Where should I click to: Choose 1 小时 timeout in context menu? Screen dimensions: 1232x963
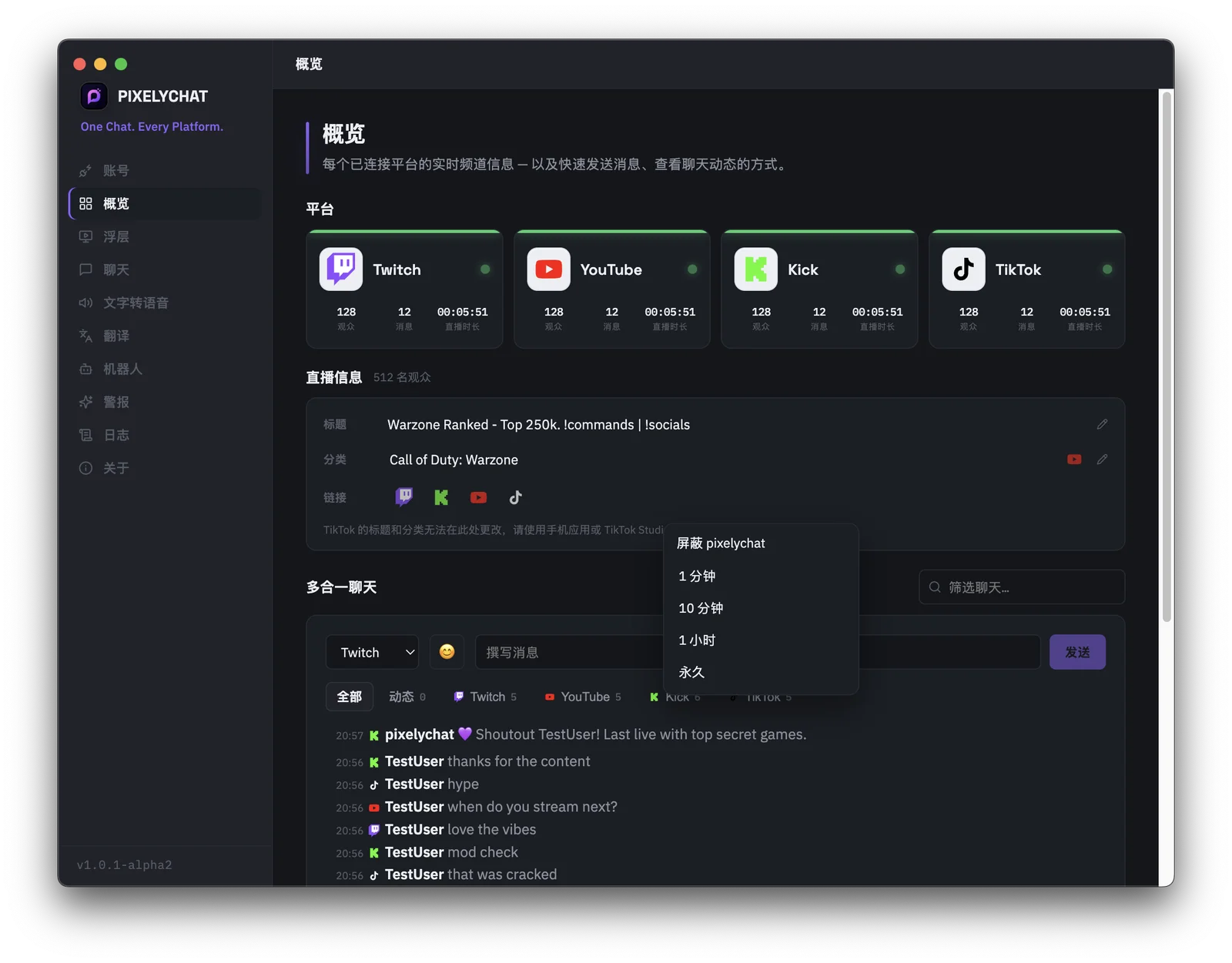[x=761, y=640]
